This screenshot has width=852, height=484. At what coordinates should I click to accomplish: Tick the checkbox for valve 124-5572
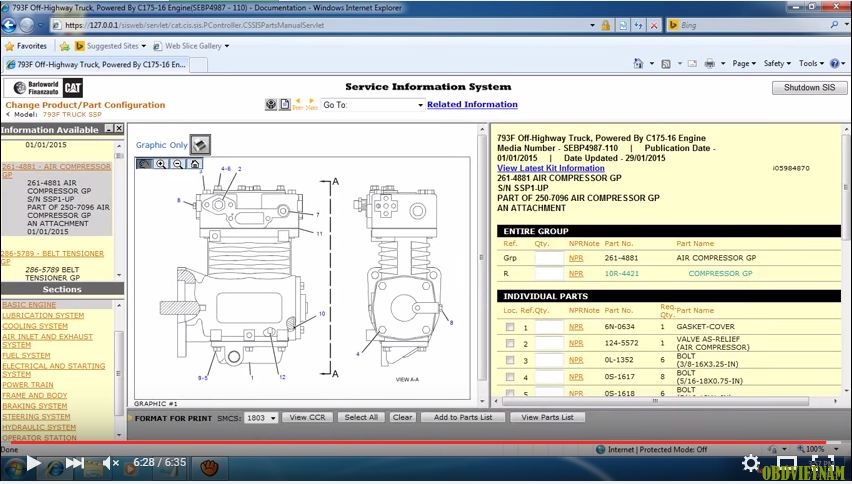click(510, 344)
